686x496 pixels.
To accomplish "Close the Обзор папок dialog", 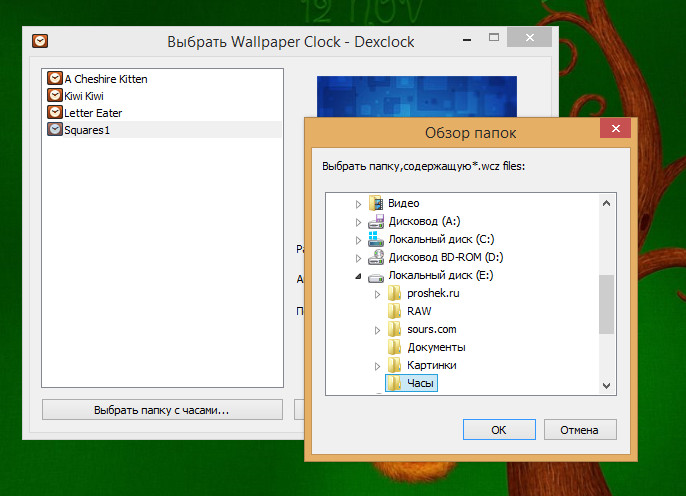I will (x=616, y=129).
